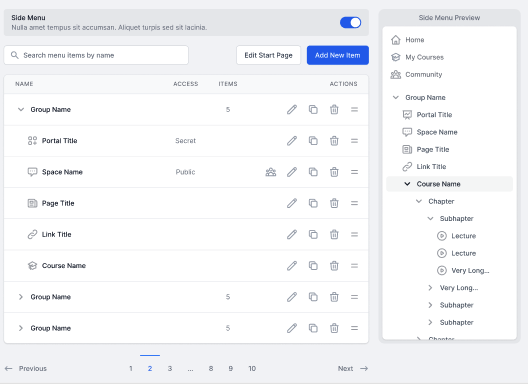Click the Secret access label of Portal Title
This screenshot has height=384, width=528.
[x=186, y=141]
